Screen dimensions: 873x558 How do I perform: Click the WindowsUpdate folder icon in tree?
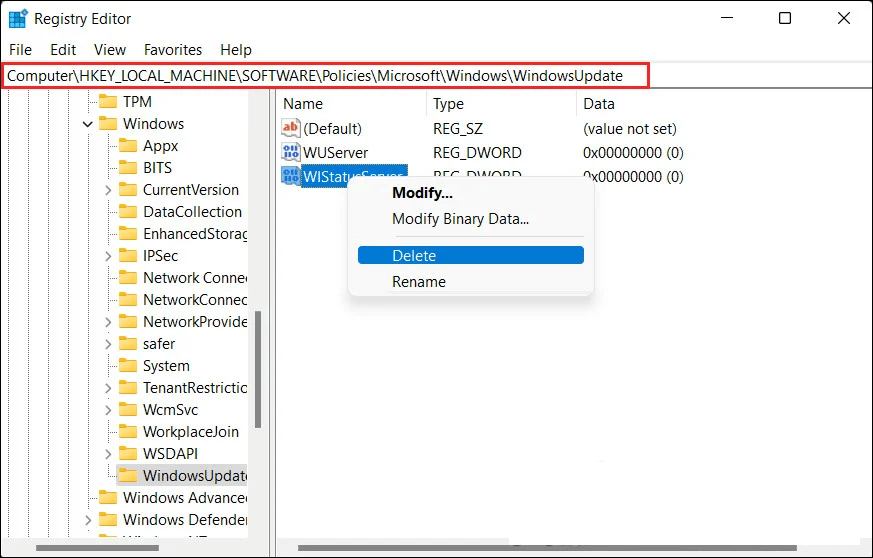128,476
